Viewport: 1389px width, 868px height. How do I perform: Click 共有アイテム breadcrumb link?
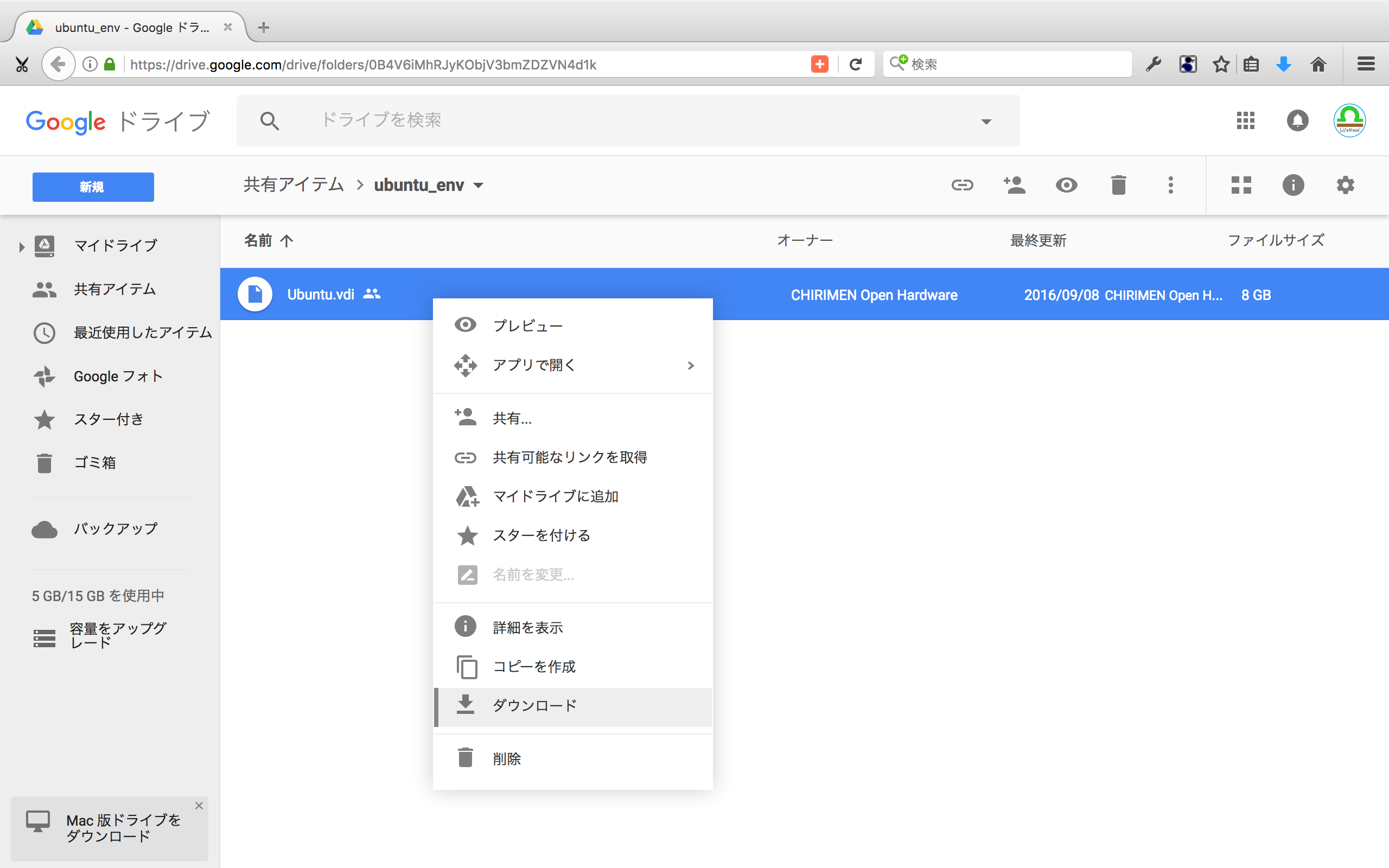pyautogui.click(x=294, y=185)
